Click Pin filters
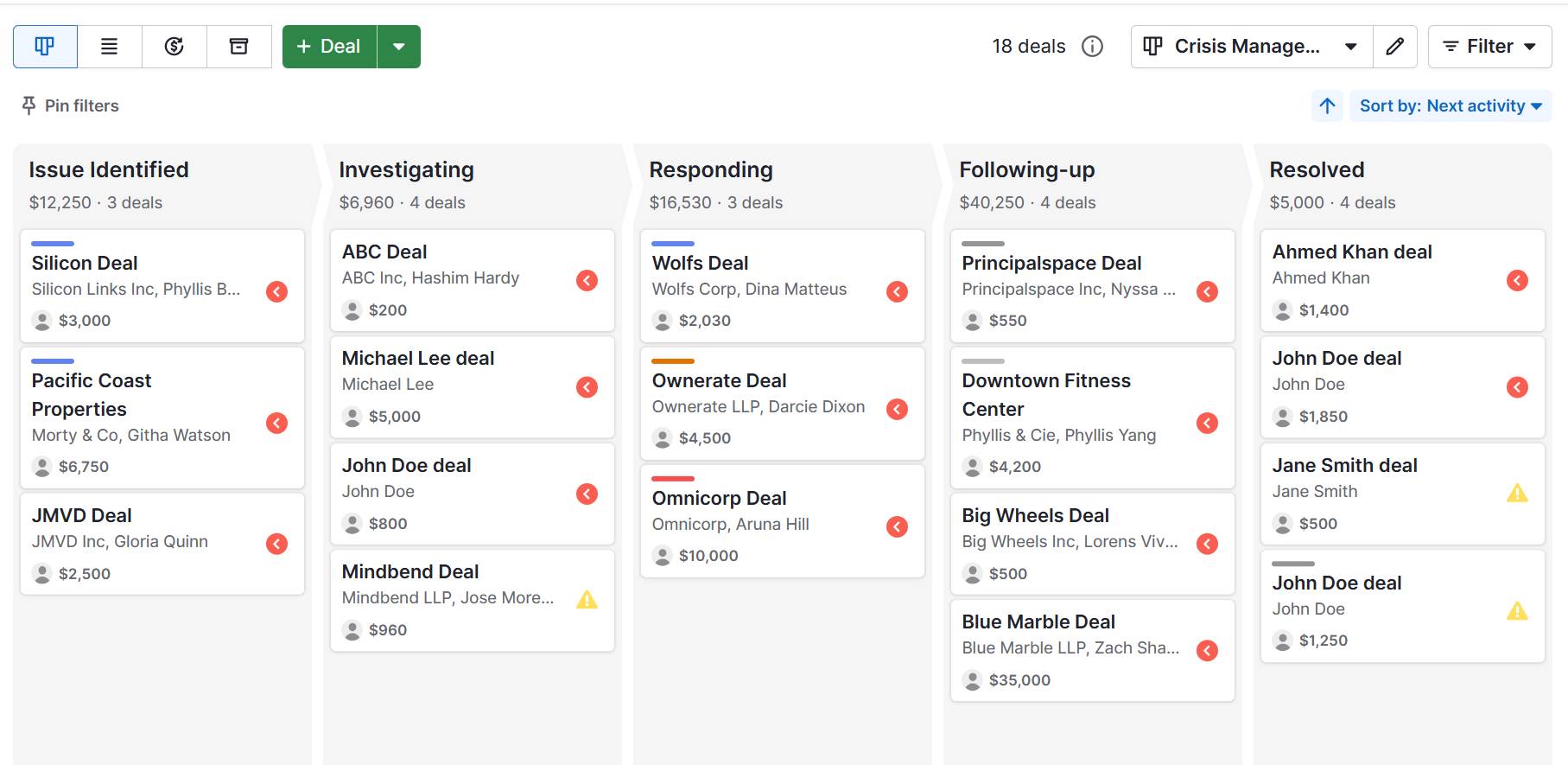 [71, 106]
